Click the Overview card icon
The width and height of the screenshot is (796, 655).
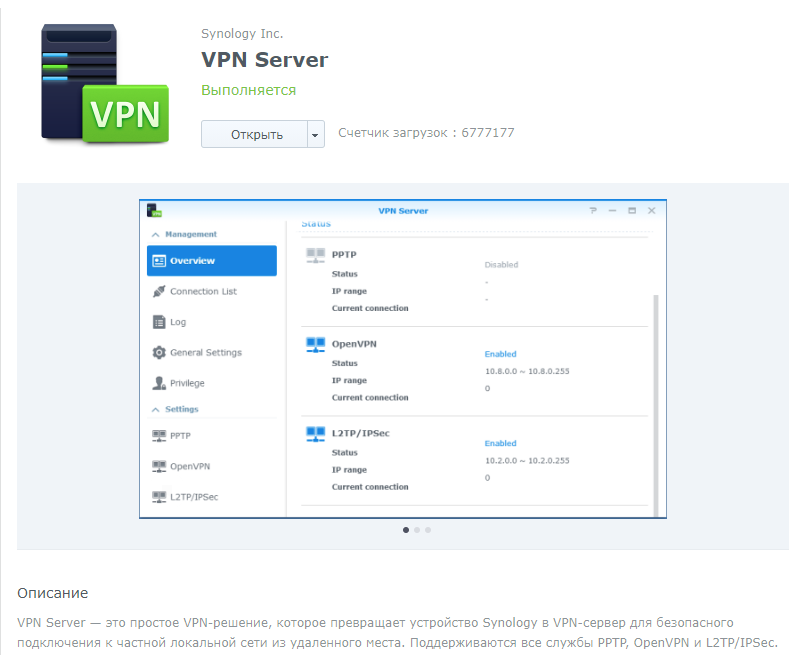point(159,261)
